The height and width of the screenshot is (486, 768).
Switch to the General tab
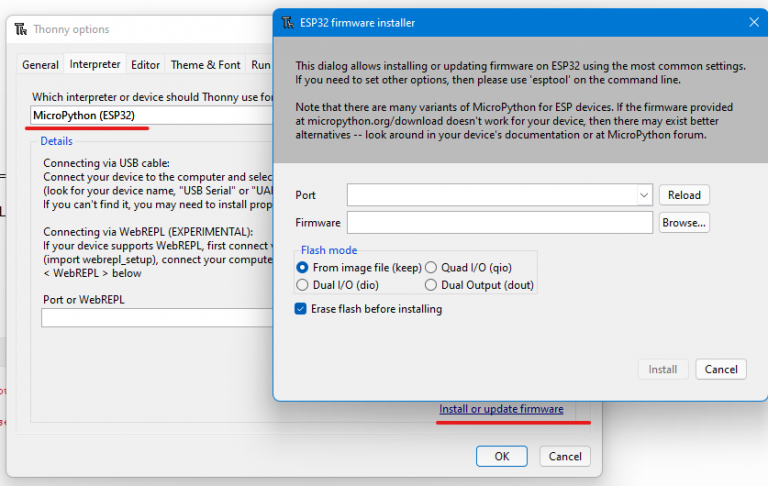click(41, 65)
